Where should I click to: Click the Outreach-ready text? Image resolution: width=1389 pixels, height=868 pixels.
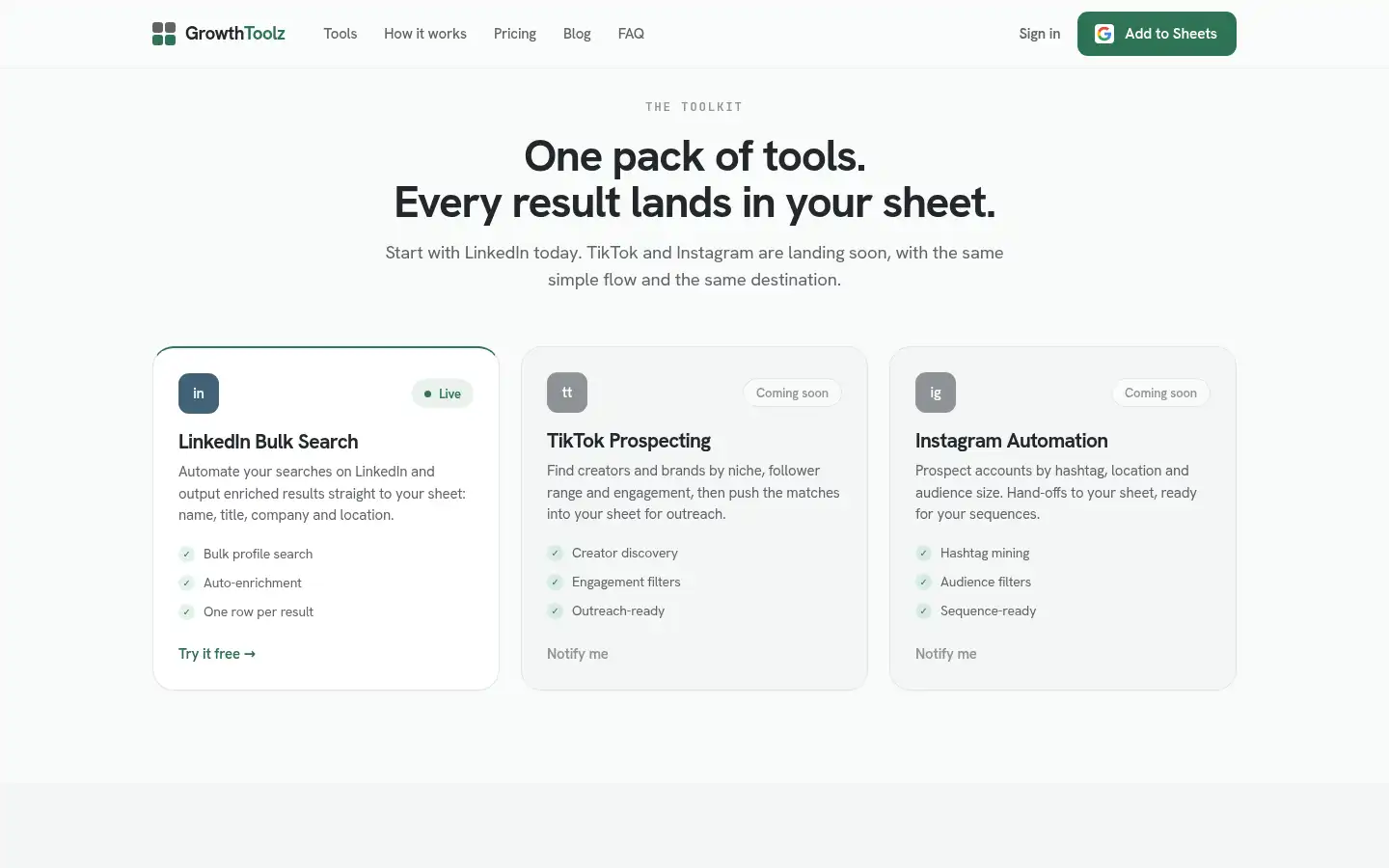pyautogui.click(x=618, y=610)
